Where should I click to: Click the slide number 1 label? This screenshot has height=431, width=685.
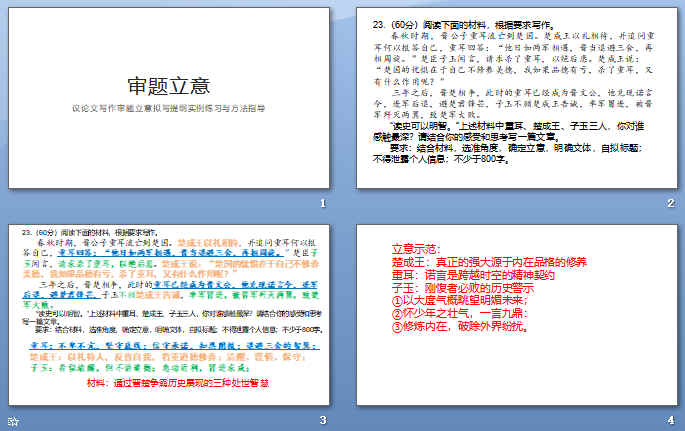pos(322,204)
